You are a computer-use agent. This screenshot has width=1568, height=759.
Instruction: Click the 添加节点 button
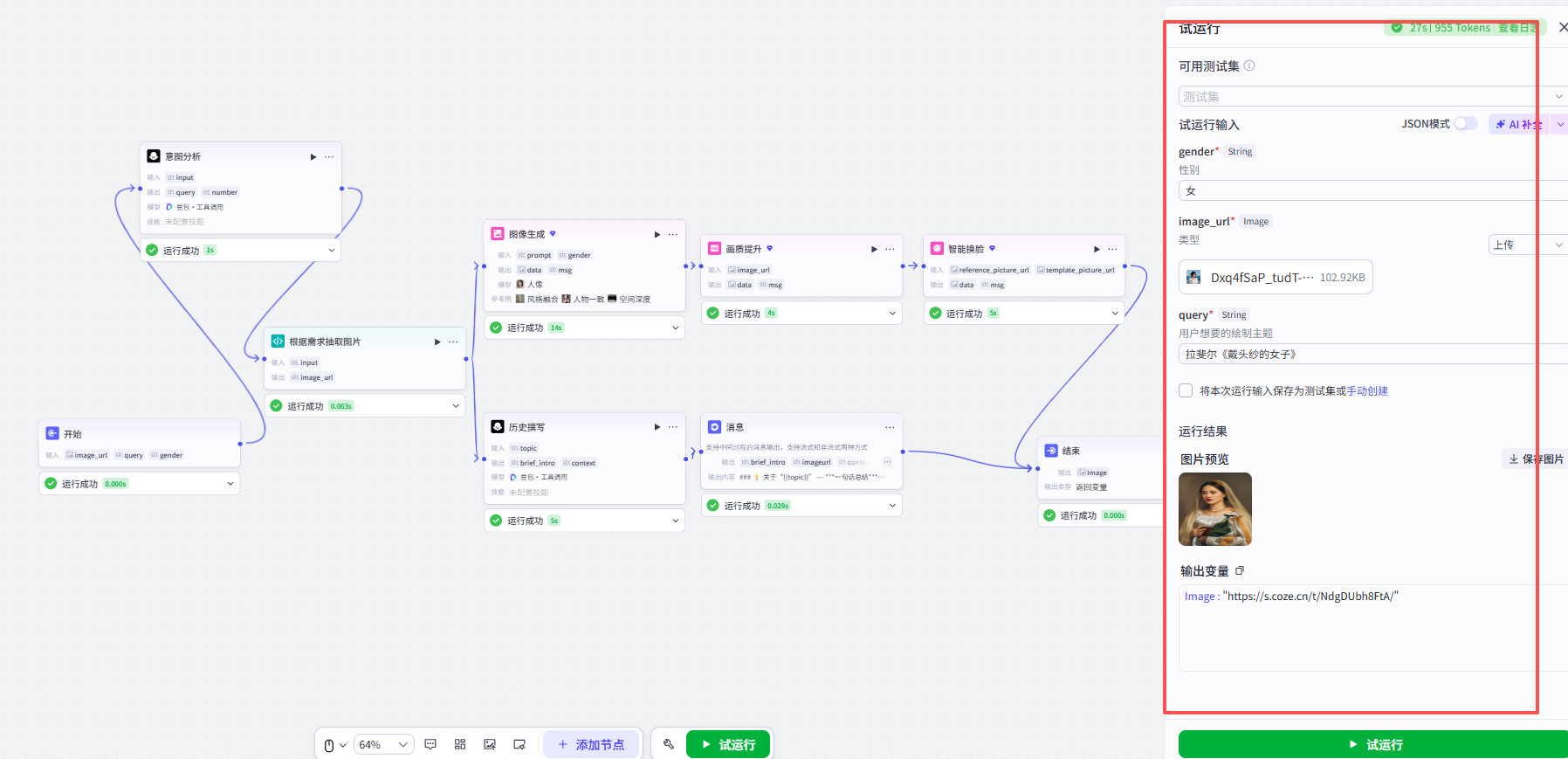(x=592, y=744)
